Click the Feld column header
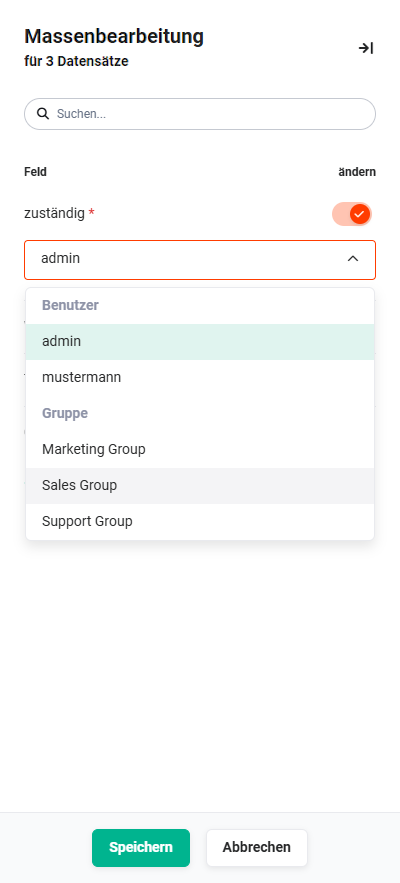This screenshot has width=400, height=883. pos(35,172)
